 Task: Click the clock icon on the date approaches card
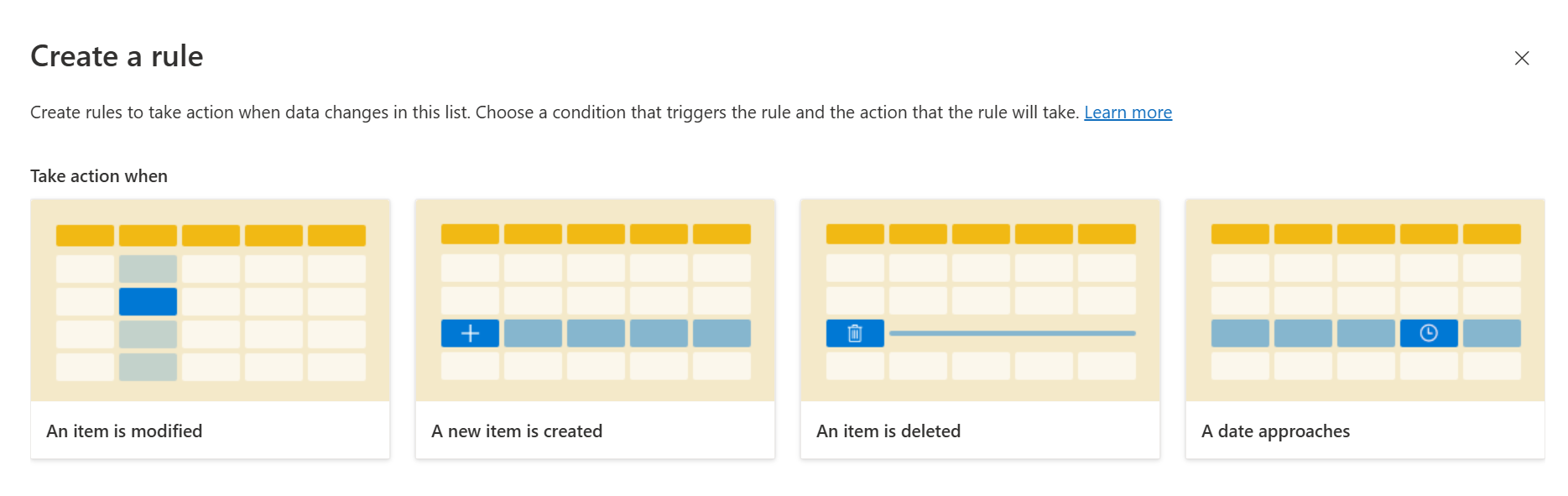(x=1428, y=332)
